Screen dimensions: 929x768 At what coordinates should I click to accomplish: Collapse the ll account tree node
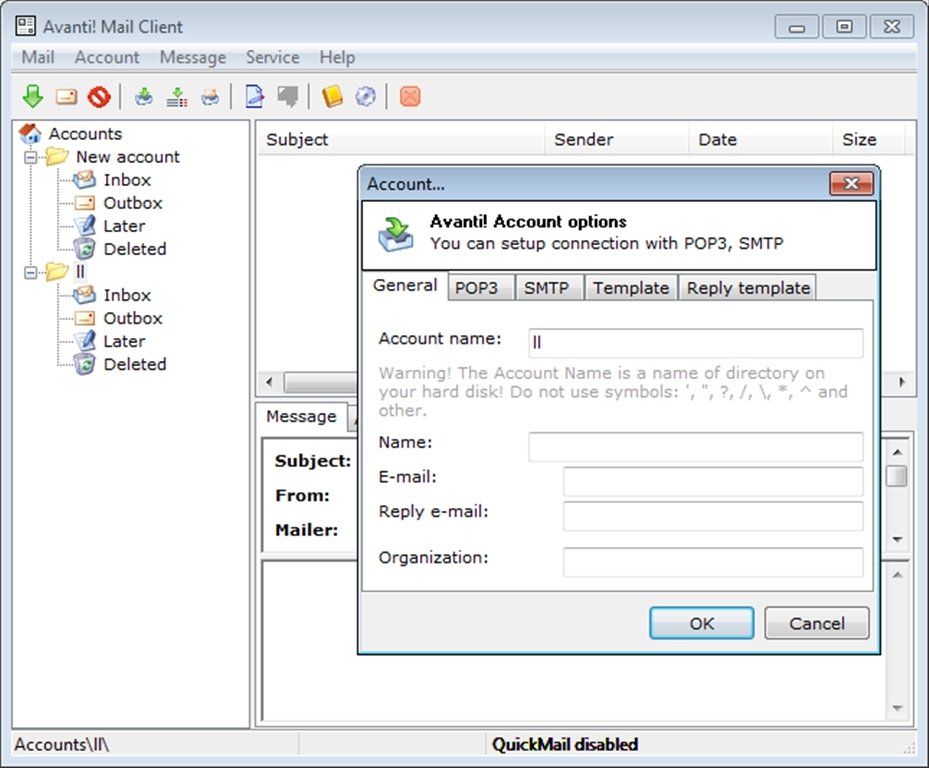pyautogui.click(x=30, y=272)
